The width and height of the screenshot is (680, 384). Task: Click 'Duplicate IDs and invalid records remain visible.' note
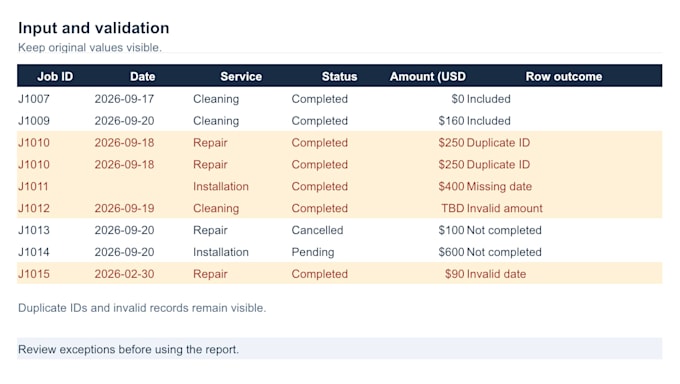(x=142, y=308)
